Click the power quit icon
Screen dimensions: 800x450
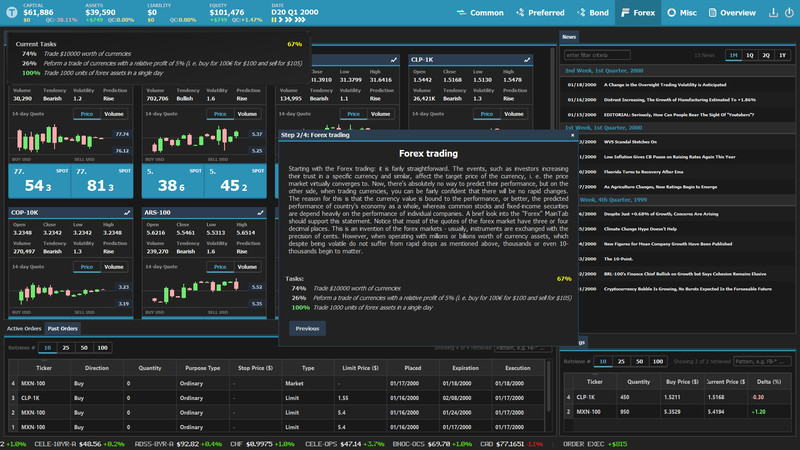(x=789, y=13)
